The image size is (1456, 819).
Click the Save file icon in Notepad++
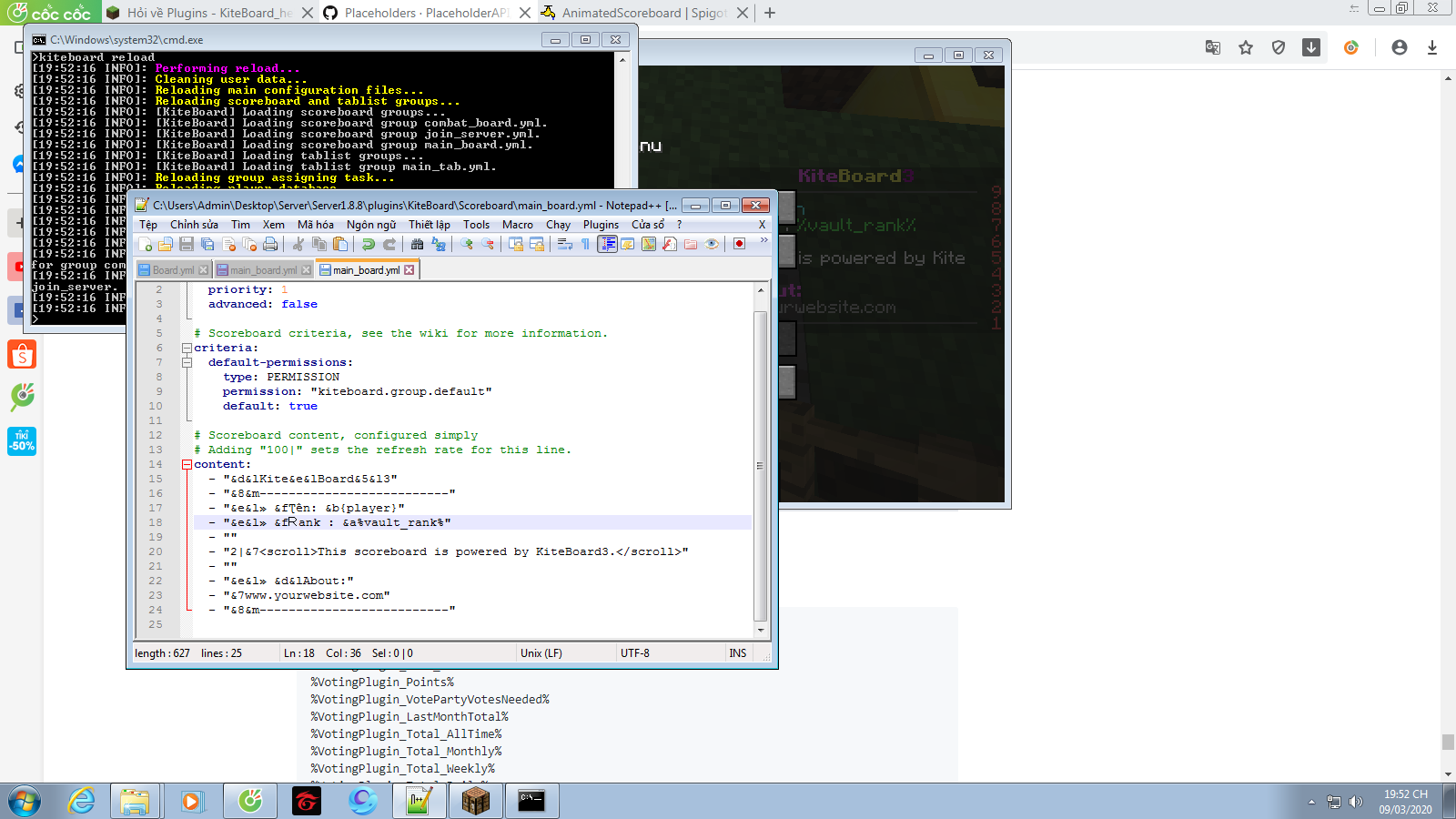pyautogui.click(x=187, y=244)
